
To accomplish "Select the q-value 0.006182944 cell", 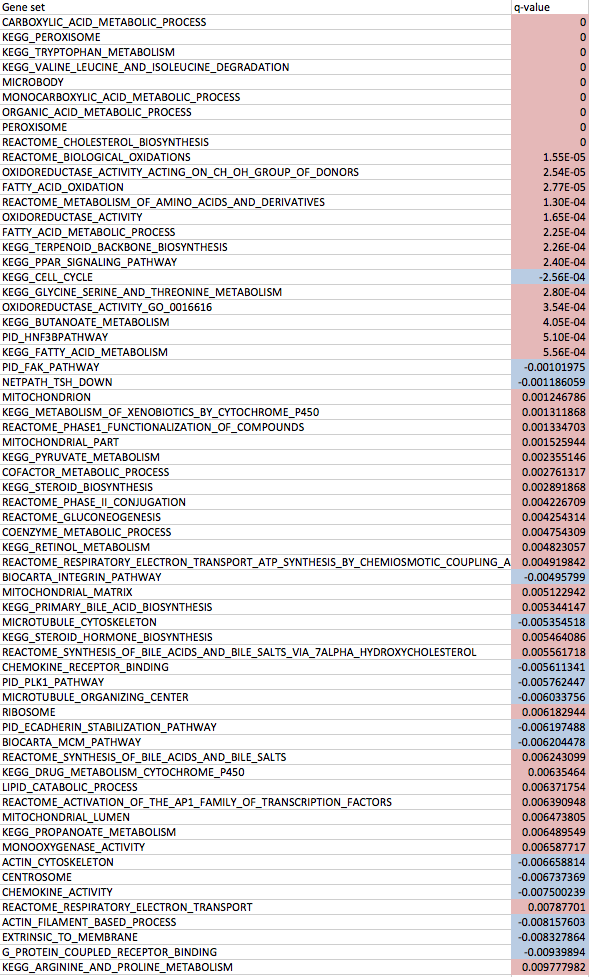I will tap(550, 712).
